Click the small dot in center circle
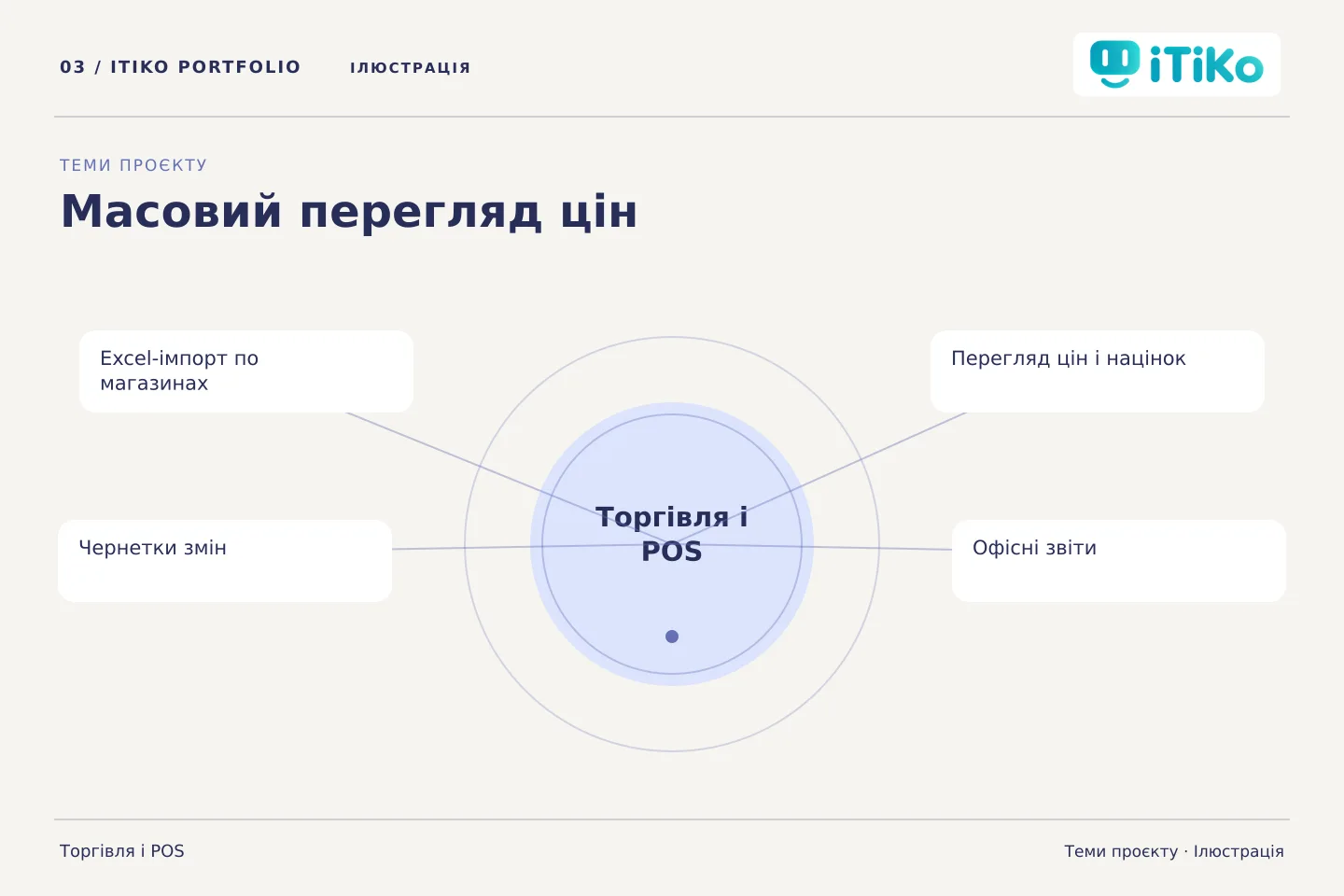Viewport: 1344px width, 896px height. [672, 637]
